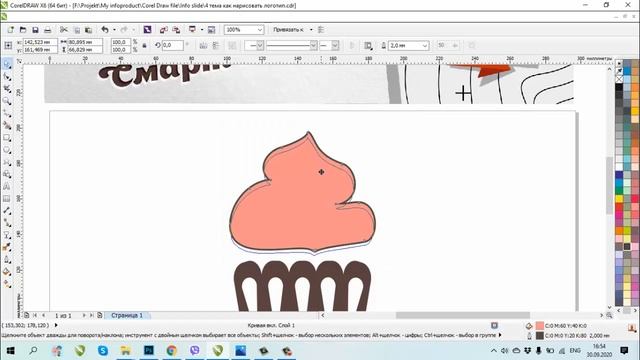Select the Eyedropper tool in the toolbox

click(x=7, y=247)
